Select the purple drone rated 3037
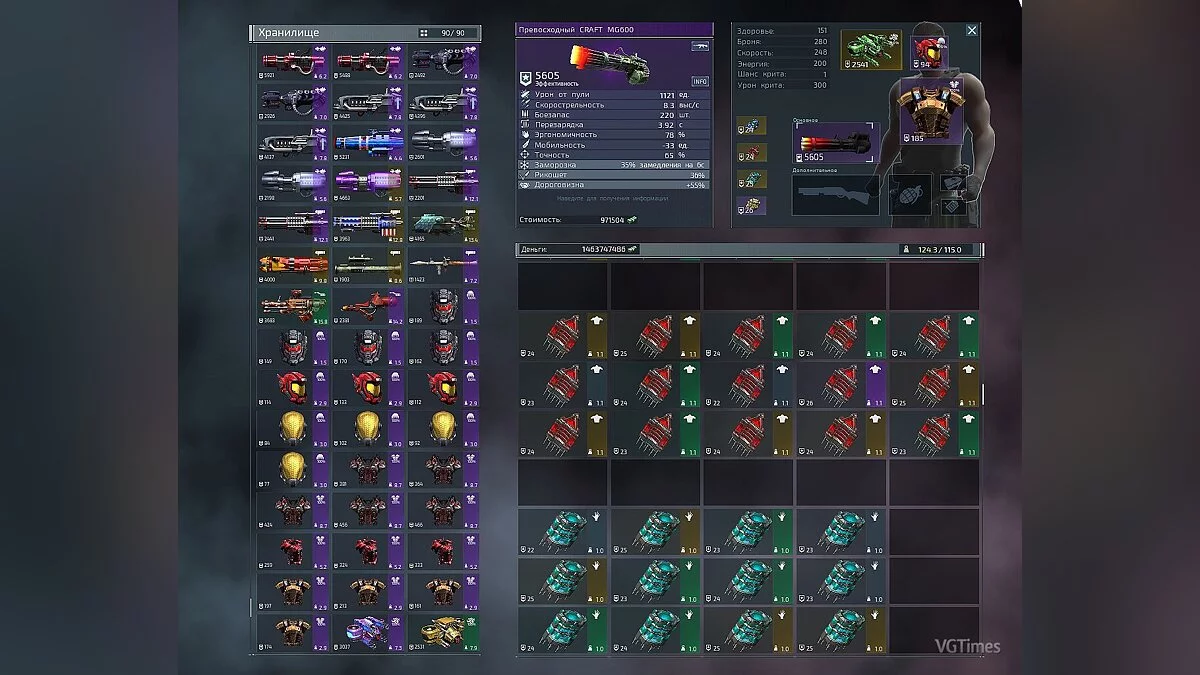The width and height of the screenshot is (1200, 675). pyautogui.click(x=368, y=629)
